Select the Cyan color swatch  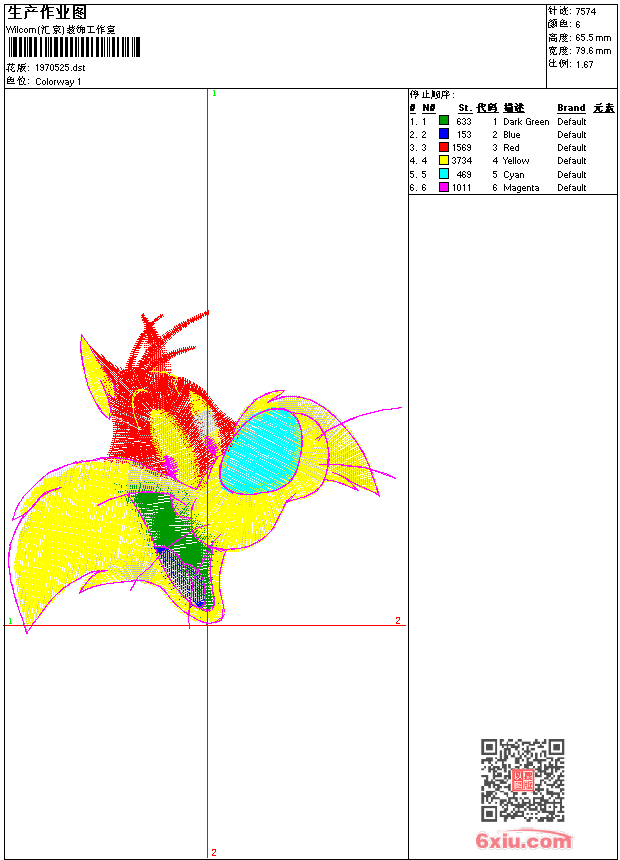tap(444, 174)
